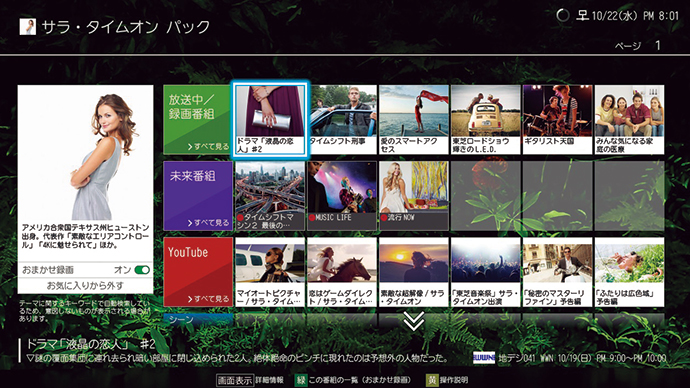Open the タイムシフト刑事 program thumbnail

click(x=342, y=120)
